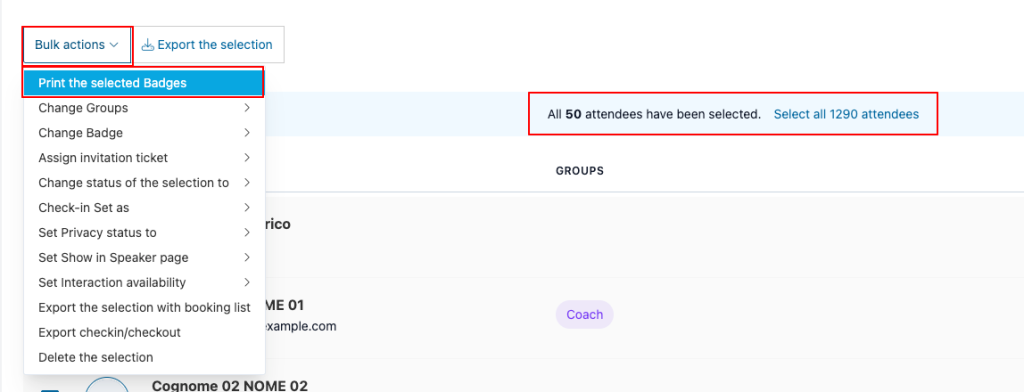Image resolution: width=1024 pixels, height=392 pixels.
Task: Select Set Privacy status to entry
Action: pos(144,233)
